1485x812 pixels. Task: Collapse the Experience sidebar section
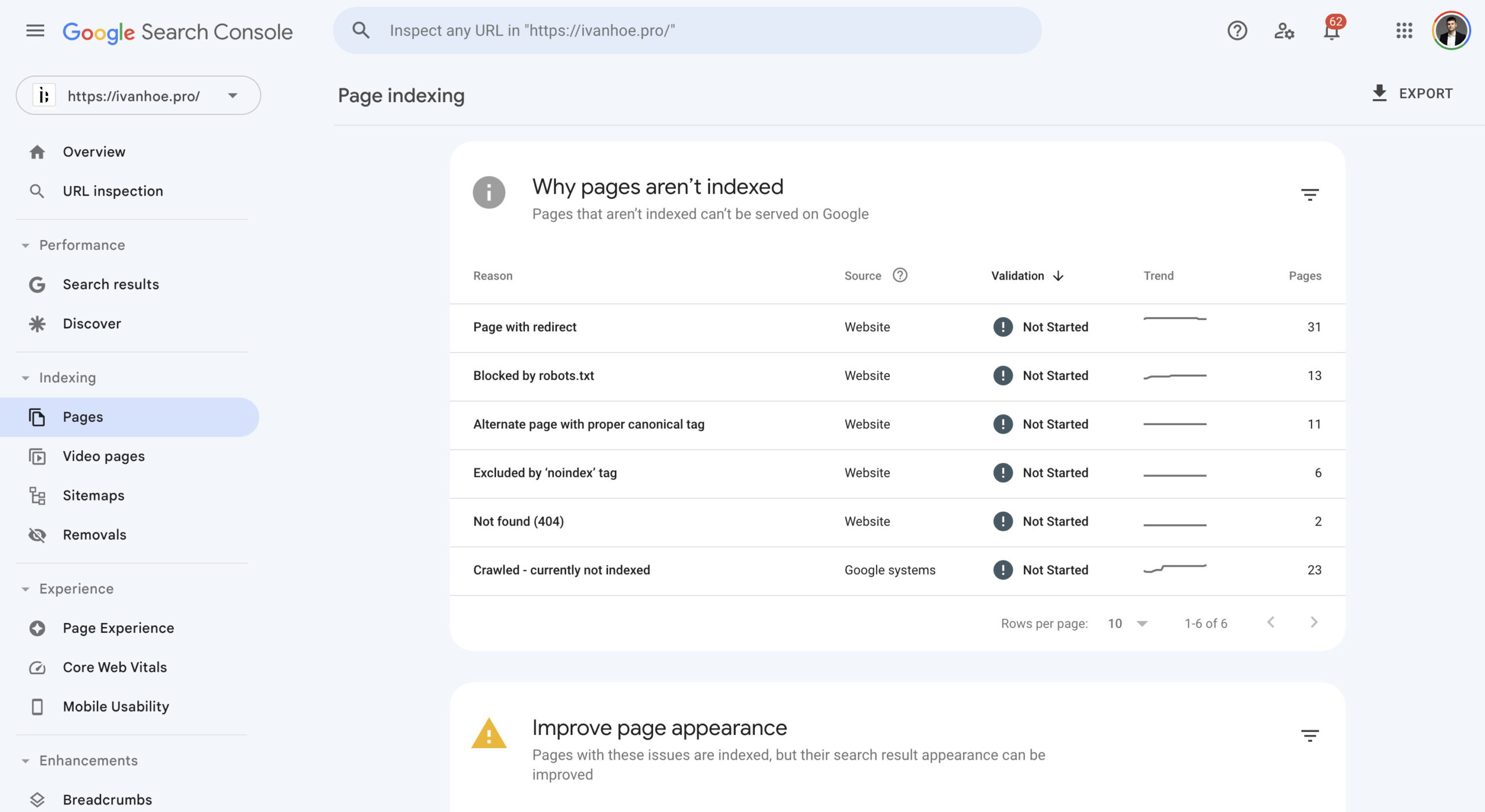[26, 589]
